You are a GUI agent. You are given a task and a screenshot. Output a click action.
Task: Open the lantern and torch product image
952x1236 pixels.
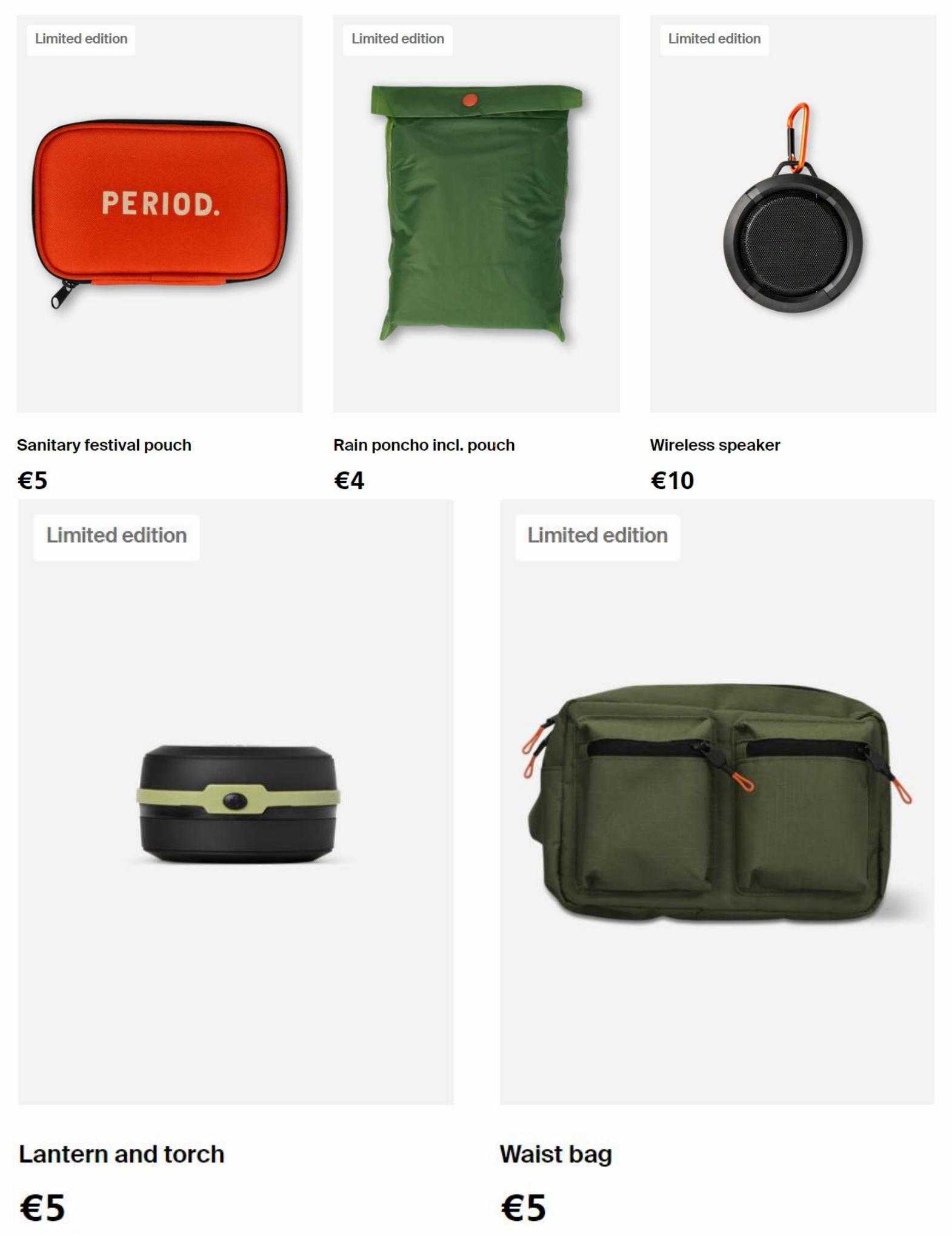coord(236,802)
